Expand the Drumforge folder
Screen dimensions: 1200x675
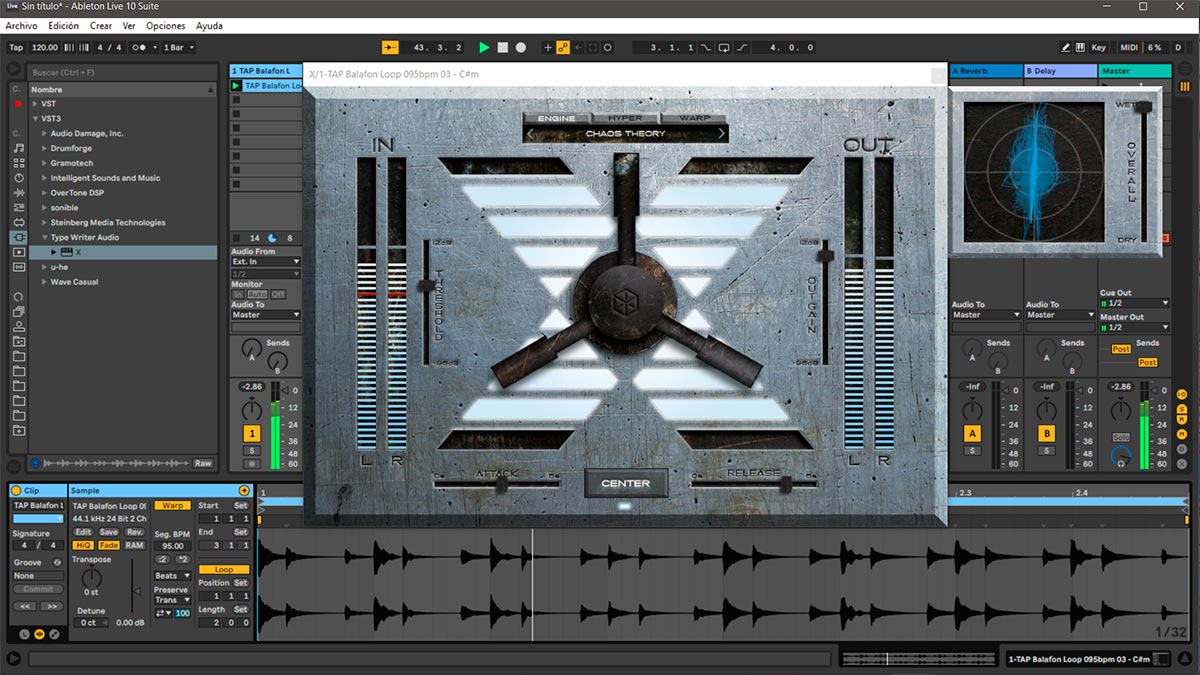click(45, 148)
